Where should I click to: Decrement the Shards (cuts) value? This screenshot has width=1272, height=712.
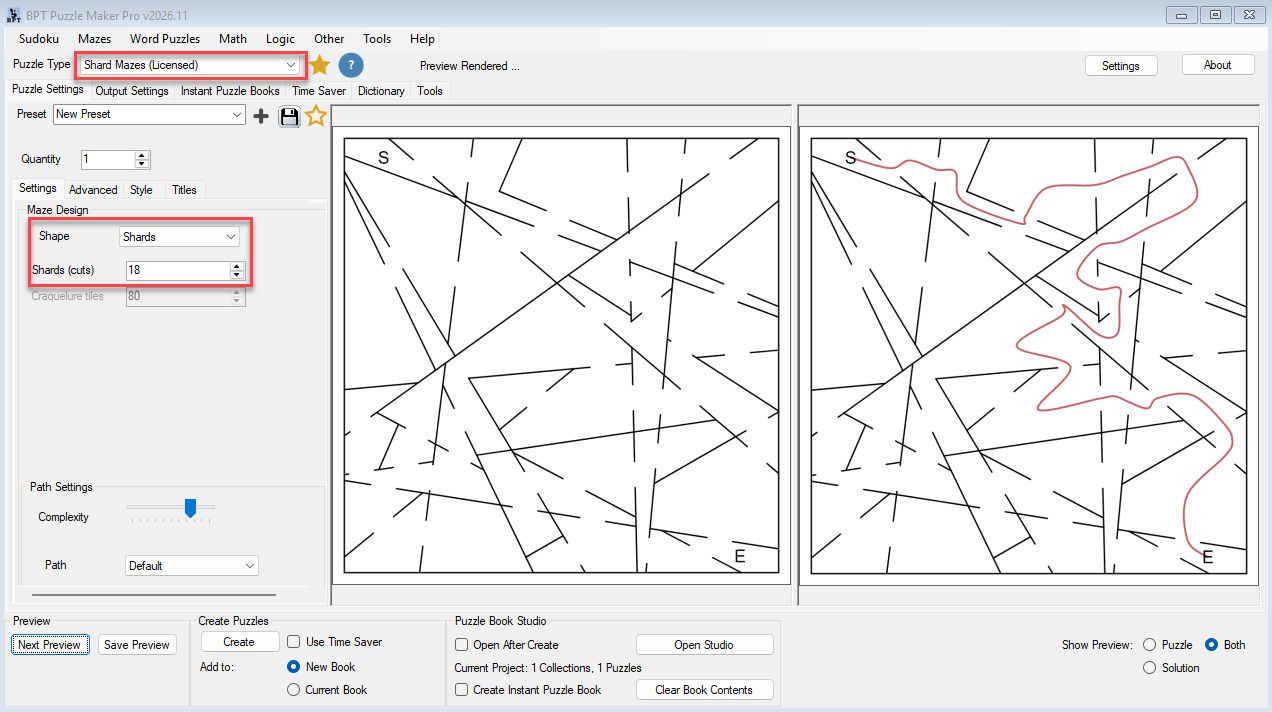pyautogui.click(x=237, y=275)
